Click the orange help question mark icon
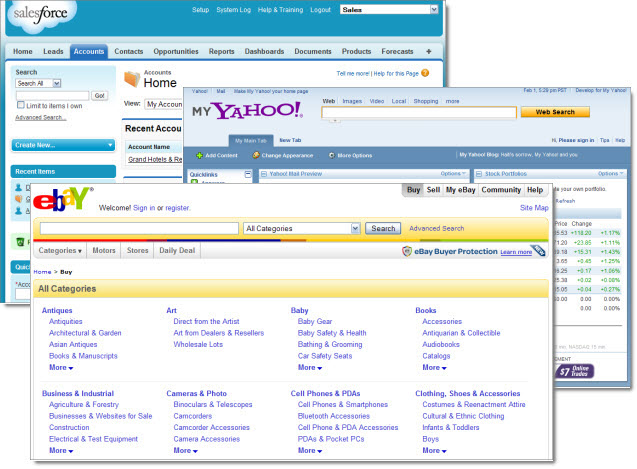Viewport: 637px width, 469px height. [425, 73]
